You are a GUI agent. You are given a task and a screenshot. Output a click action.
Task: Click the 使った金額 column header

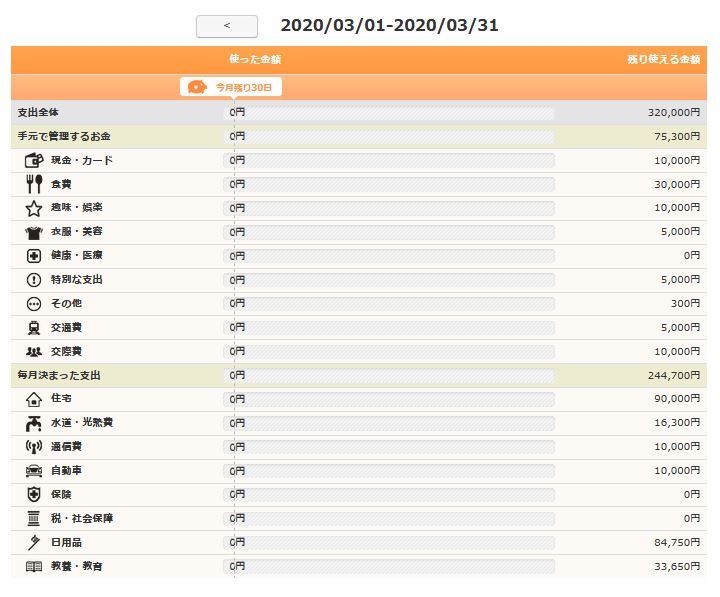pyautogui.click(x=254, y=60)
